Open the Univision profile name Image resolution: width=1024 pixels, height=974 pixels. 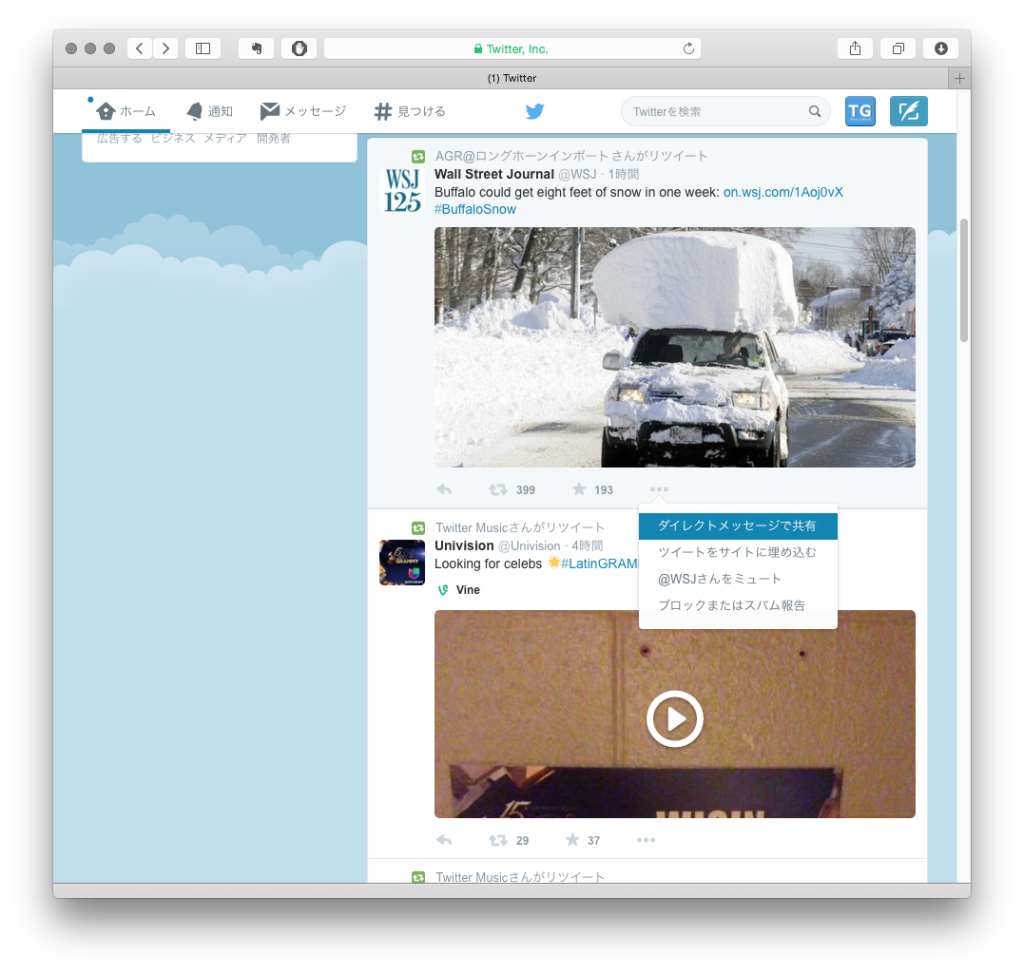point(464,545)
